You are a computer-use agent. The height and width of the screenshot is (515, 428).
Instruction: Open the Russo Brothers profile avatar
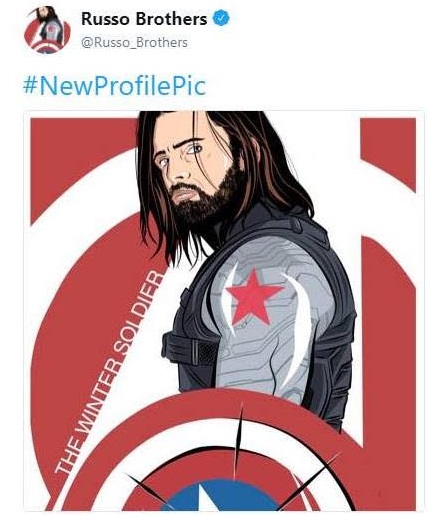(47, 30)
